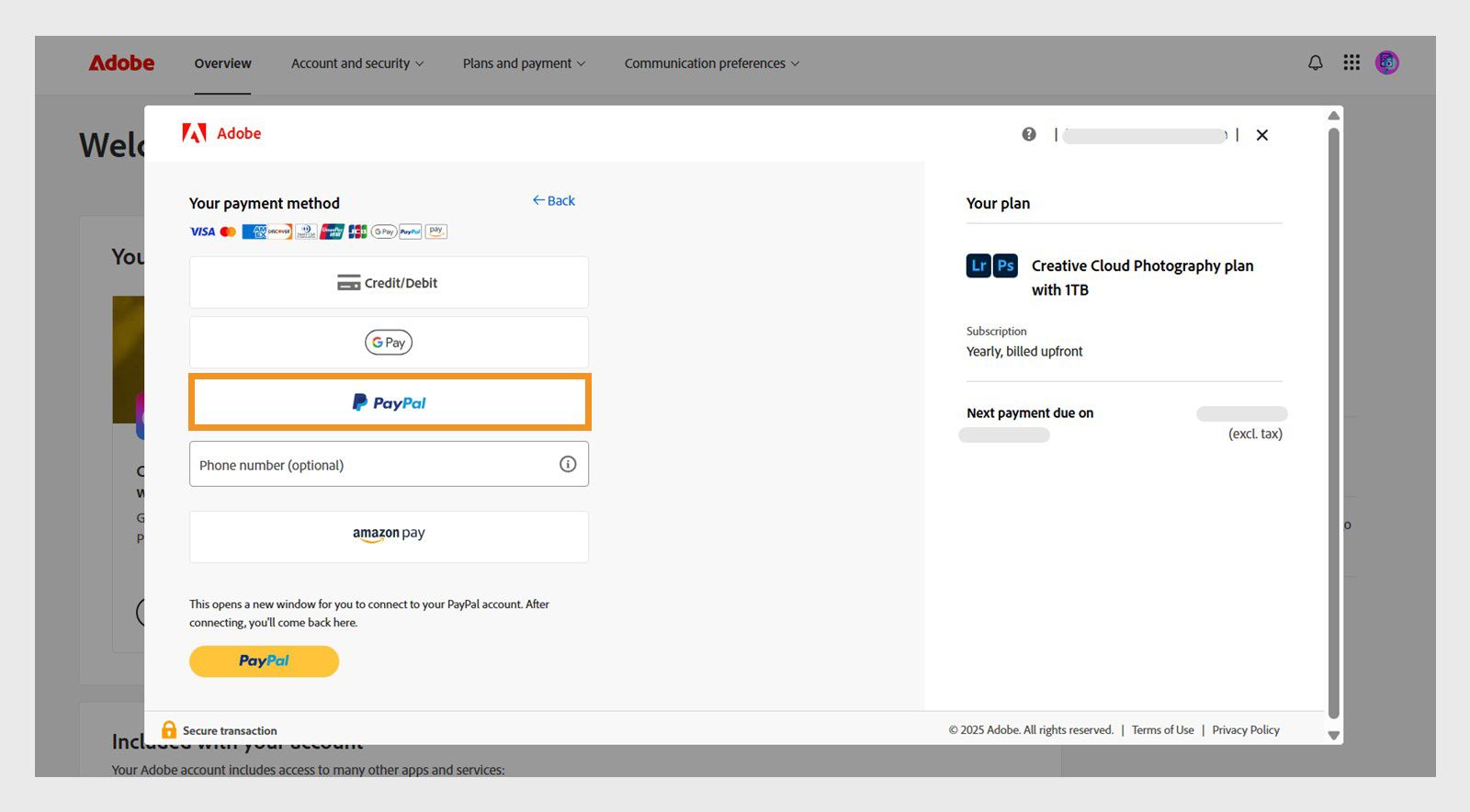Choose the amazon pay payment option
The height and width of the screenshot is (812, 1470).
click(389, 536)
